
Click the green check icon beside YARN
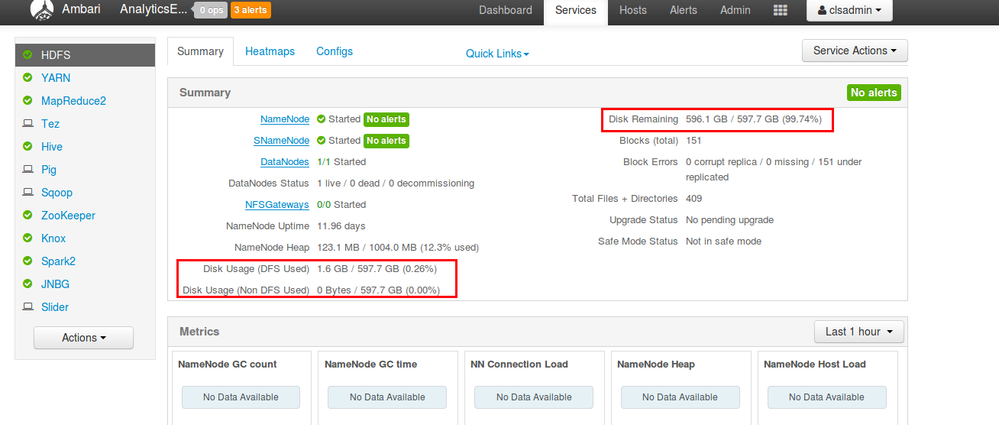point(27,78)
